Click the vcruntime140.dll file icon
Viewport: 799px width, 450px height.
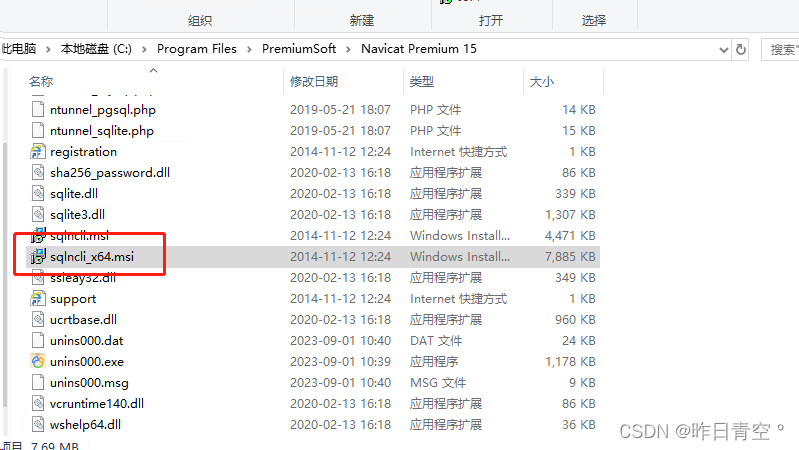pos(38,404)
